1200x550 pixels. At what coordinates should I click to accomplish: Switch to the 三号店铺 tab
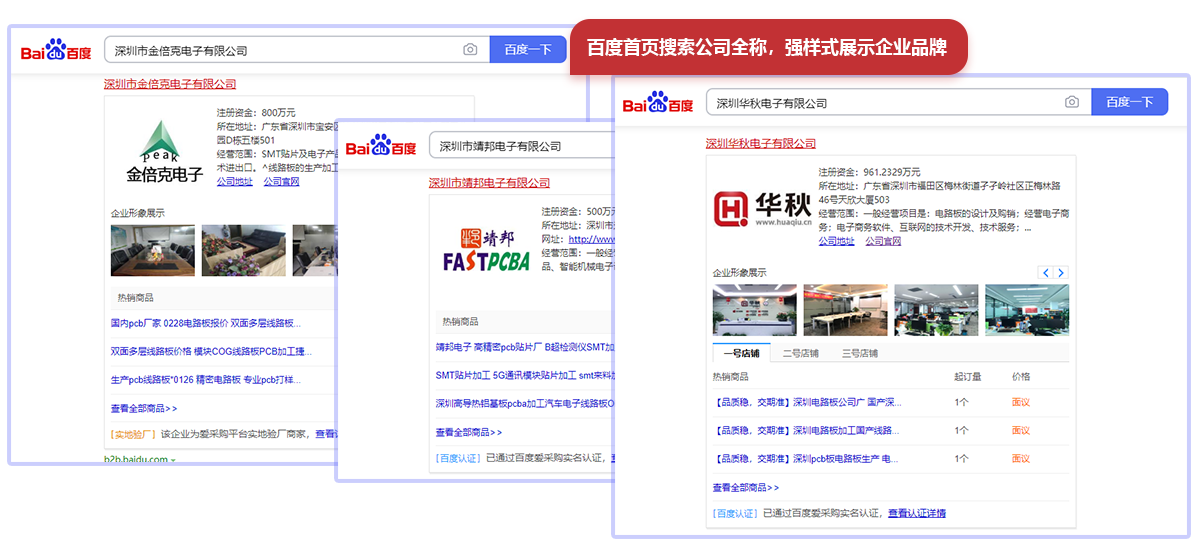coord(859,353)
